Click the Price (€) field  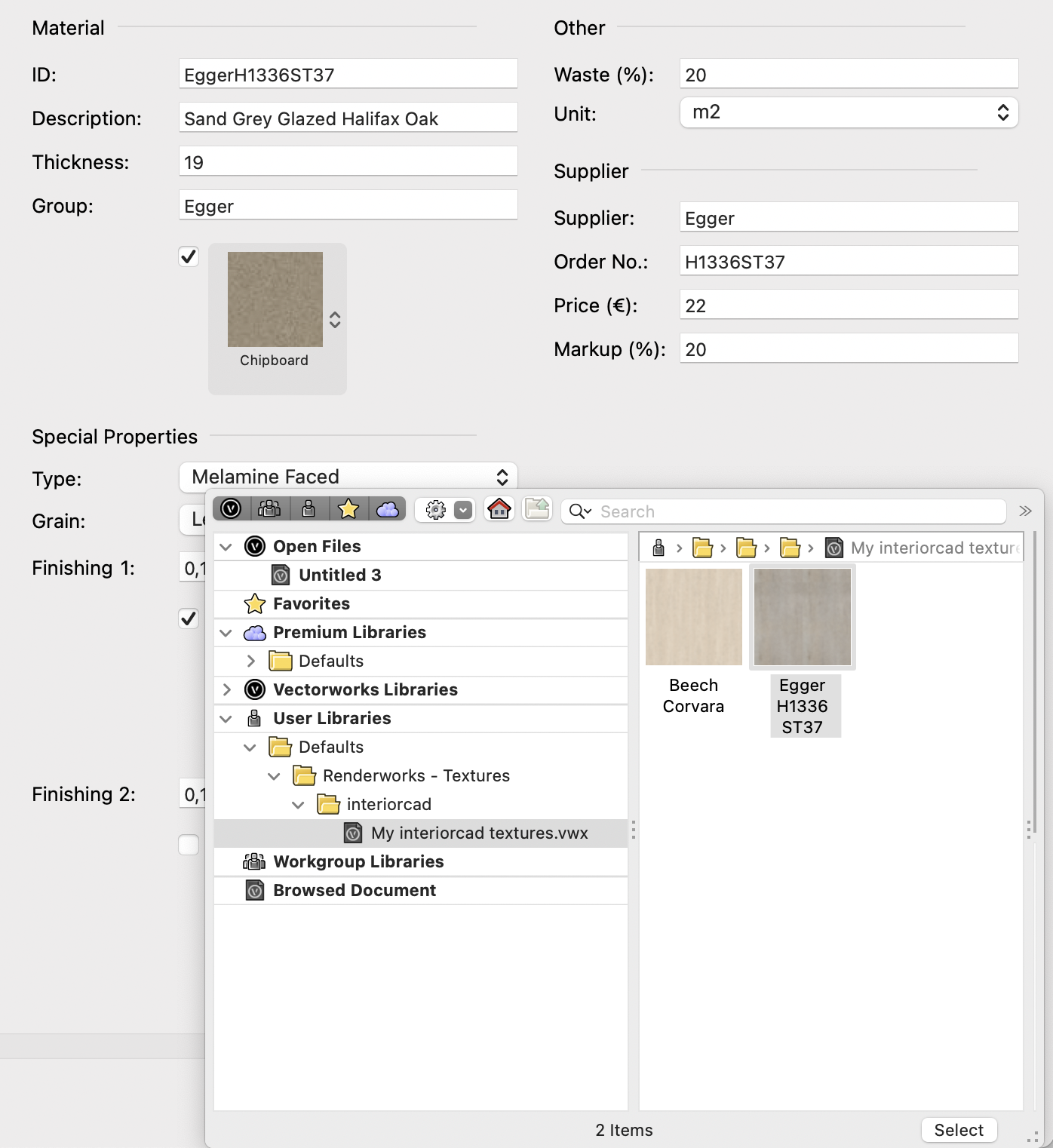(x=849, y=305)
